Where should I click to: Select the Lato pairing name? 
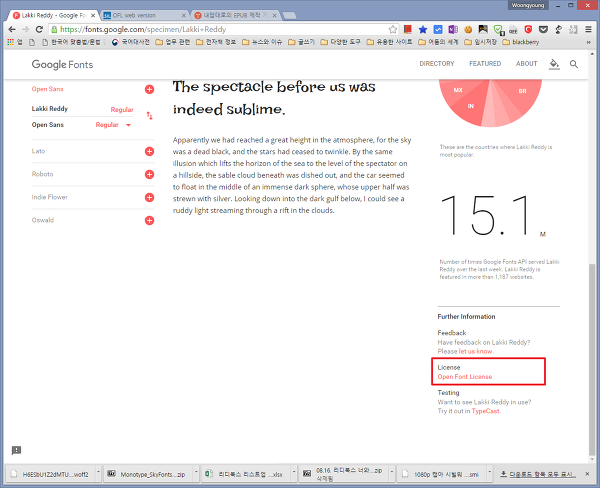tap(38, 151)
